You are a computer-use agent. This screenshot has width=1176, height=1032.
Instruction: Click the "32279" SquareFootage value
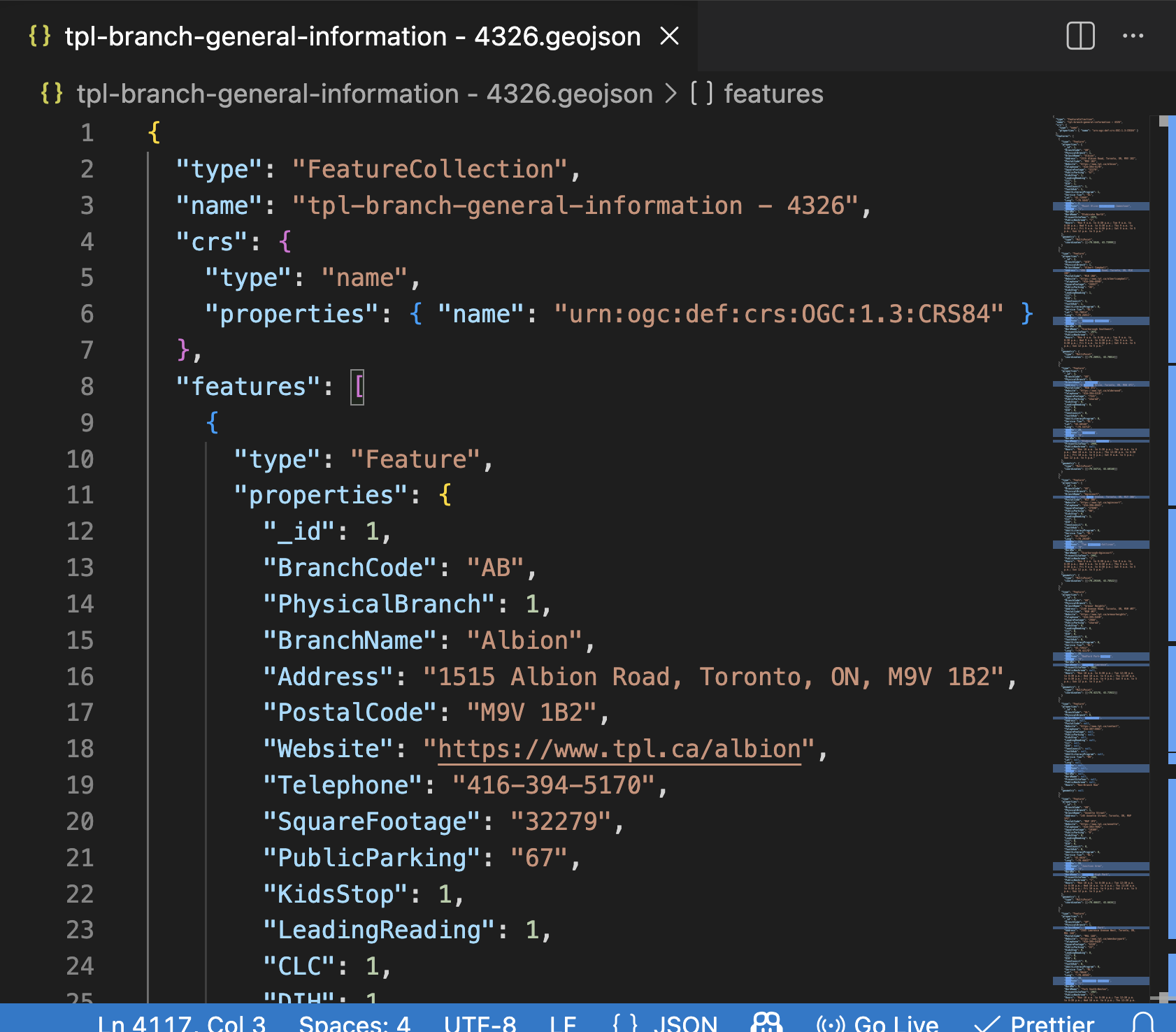click(x=561, y=822)
